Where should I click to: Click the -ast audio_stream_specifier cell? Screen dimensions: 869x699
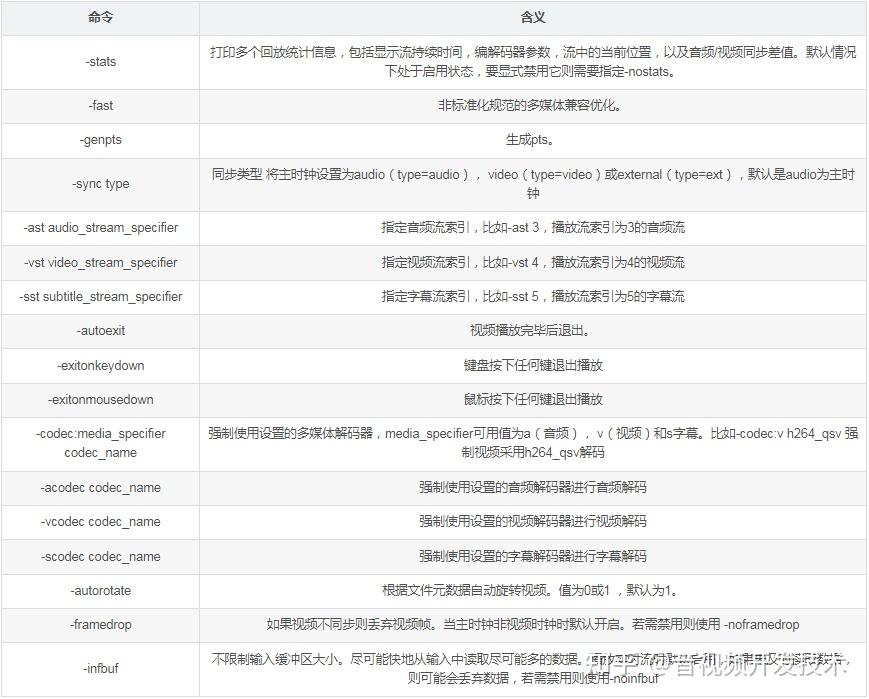pos(100,228)
